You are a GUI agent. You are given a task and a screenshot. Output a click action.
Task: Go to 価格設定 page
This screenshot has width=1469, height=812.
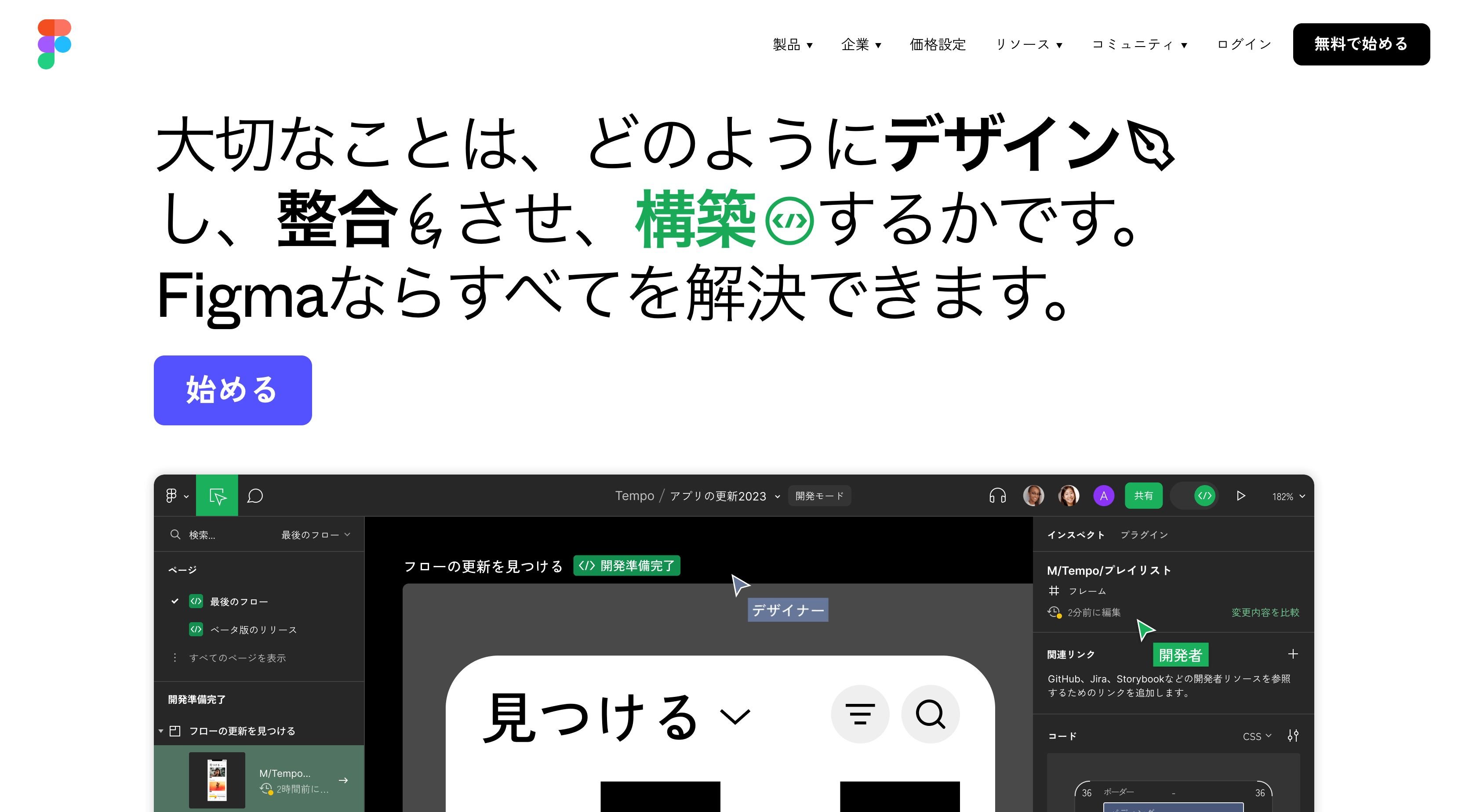938,44
